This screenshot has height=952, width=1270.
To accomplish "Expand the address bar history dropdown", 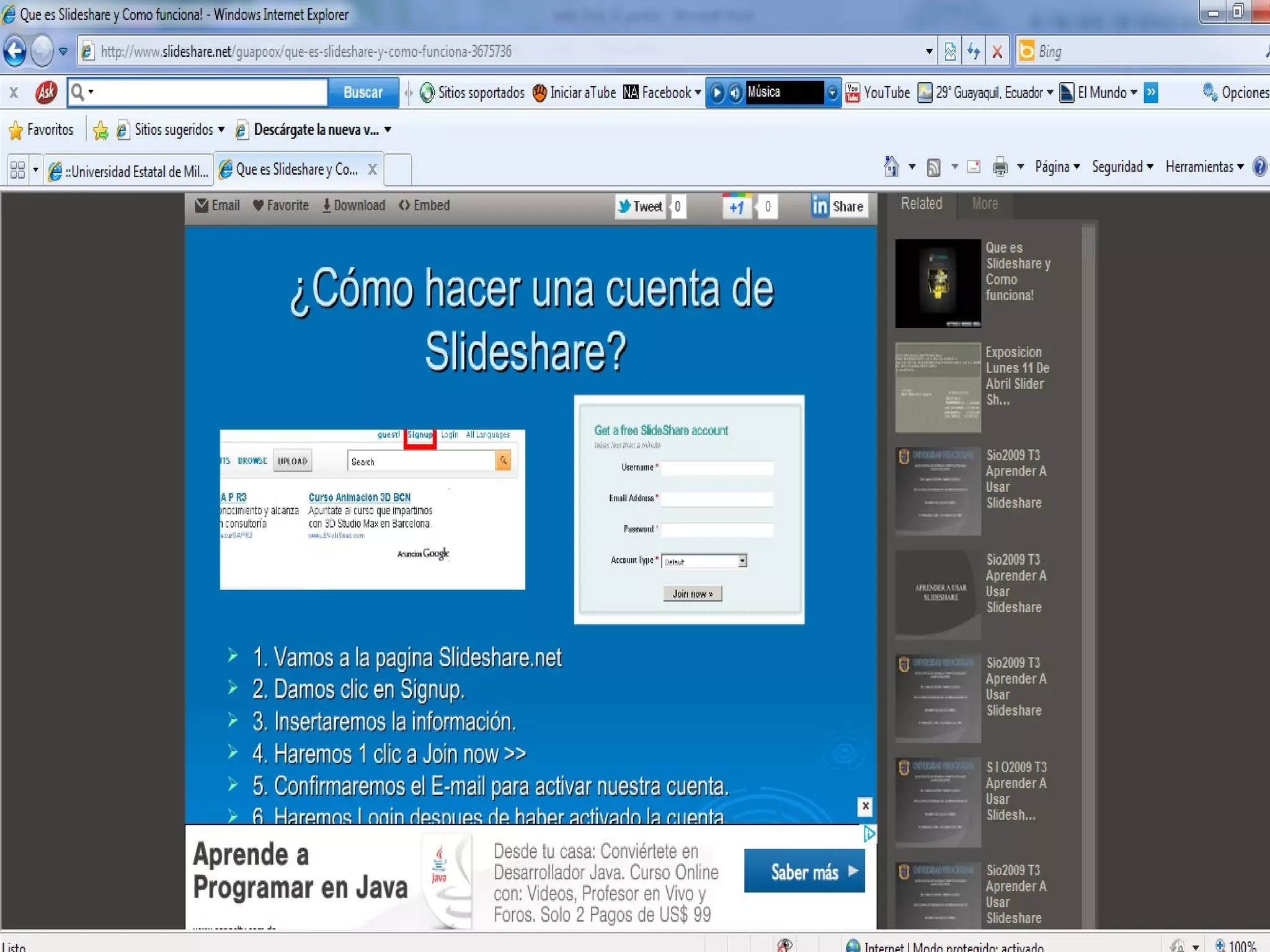I will (929, 51).
